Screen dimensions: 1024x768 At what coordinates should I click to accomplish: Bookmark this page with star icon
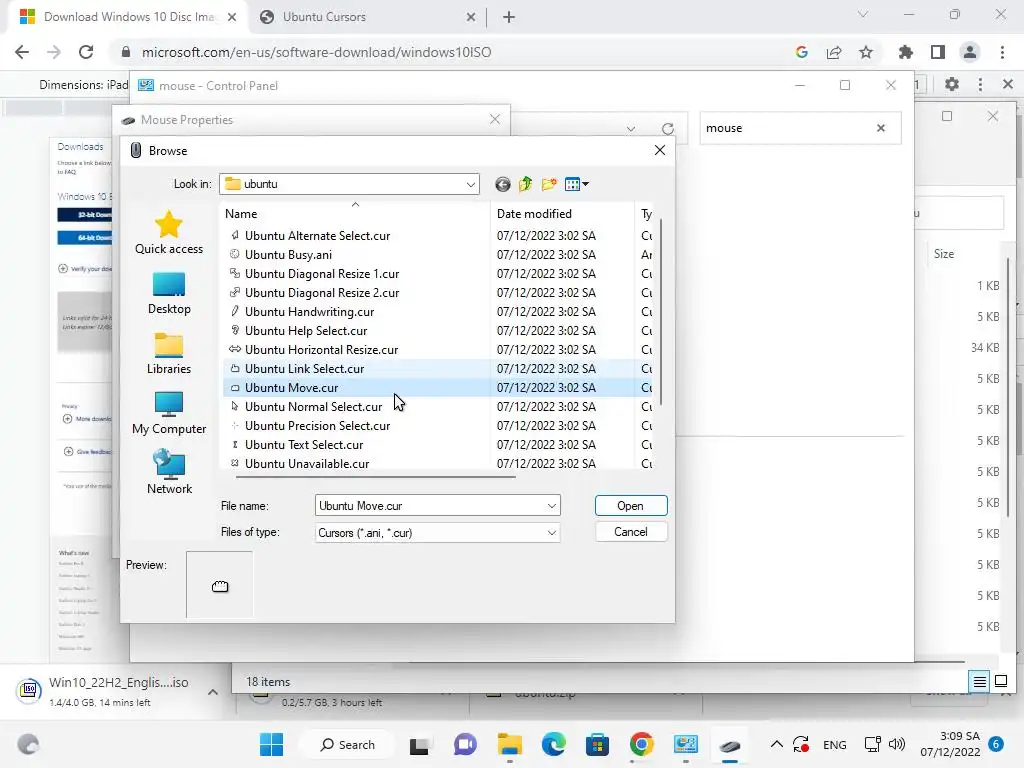tap(865, 52)
